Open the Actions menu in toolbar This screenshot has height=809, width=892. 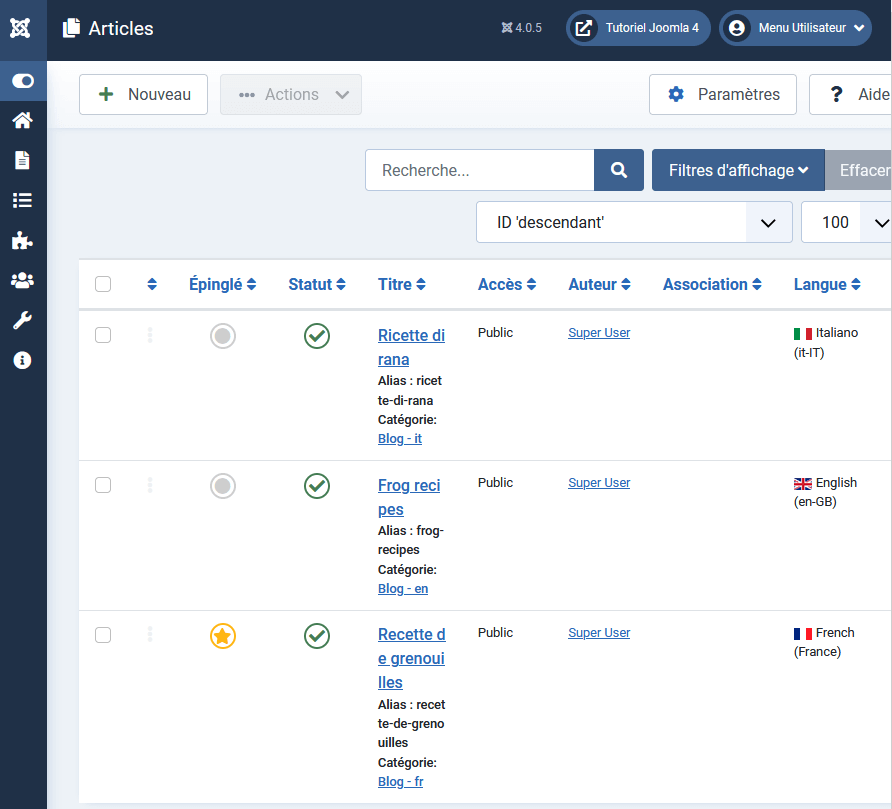291,94
